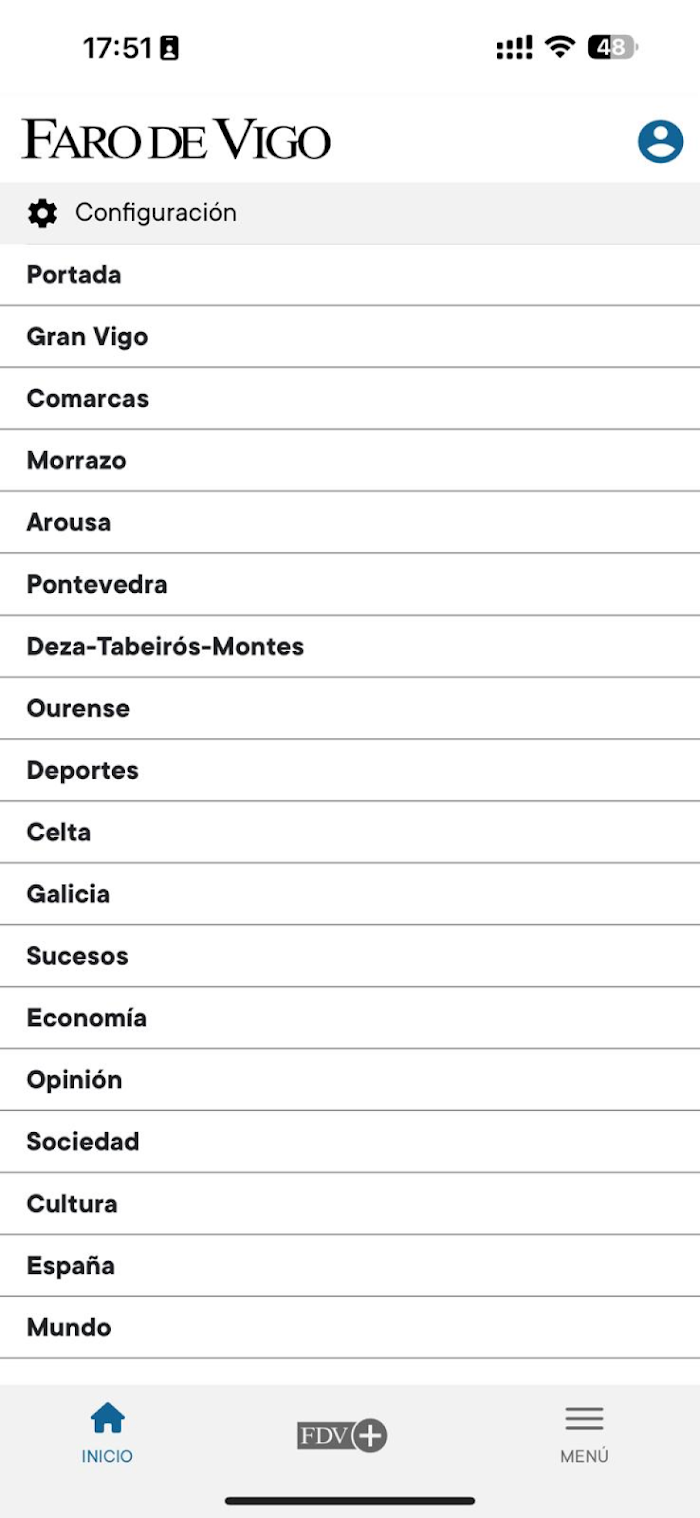This screenshot has width=700, height=1518.
Task: Open the Mundo section
Action: point(350,1329)
